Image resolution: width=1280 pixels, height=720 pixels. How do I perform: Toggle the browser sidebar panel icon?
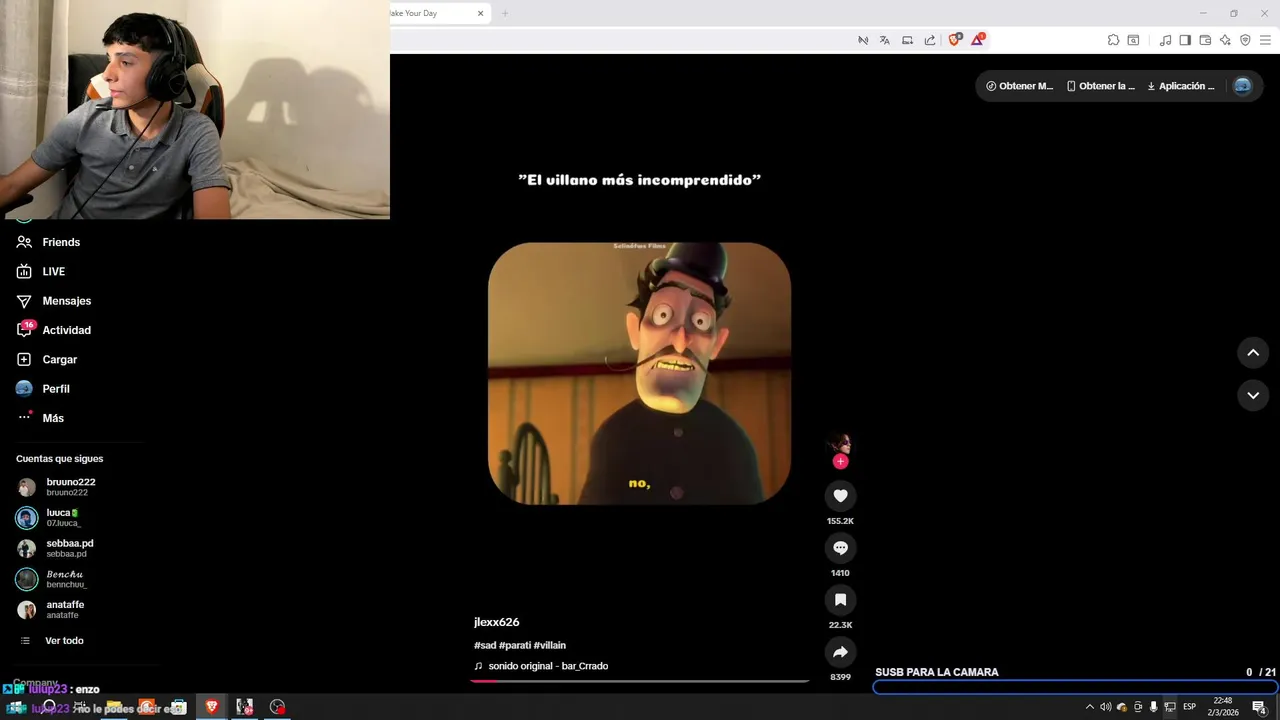(1185, 40)
